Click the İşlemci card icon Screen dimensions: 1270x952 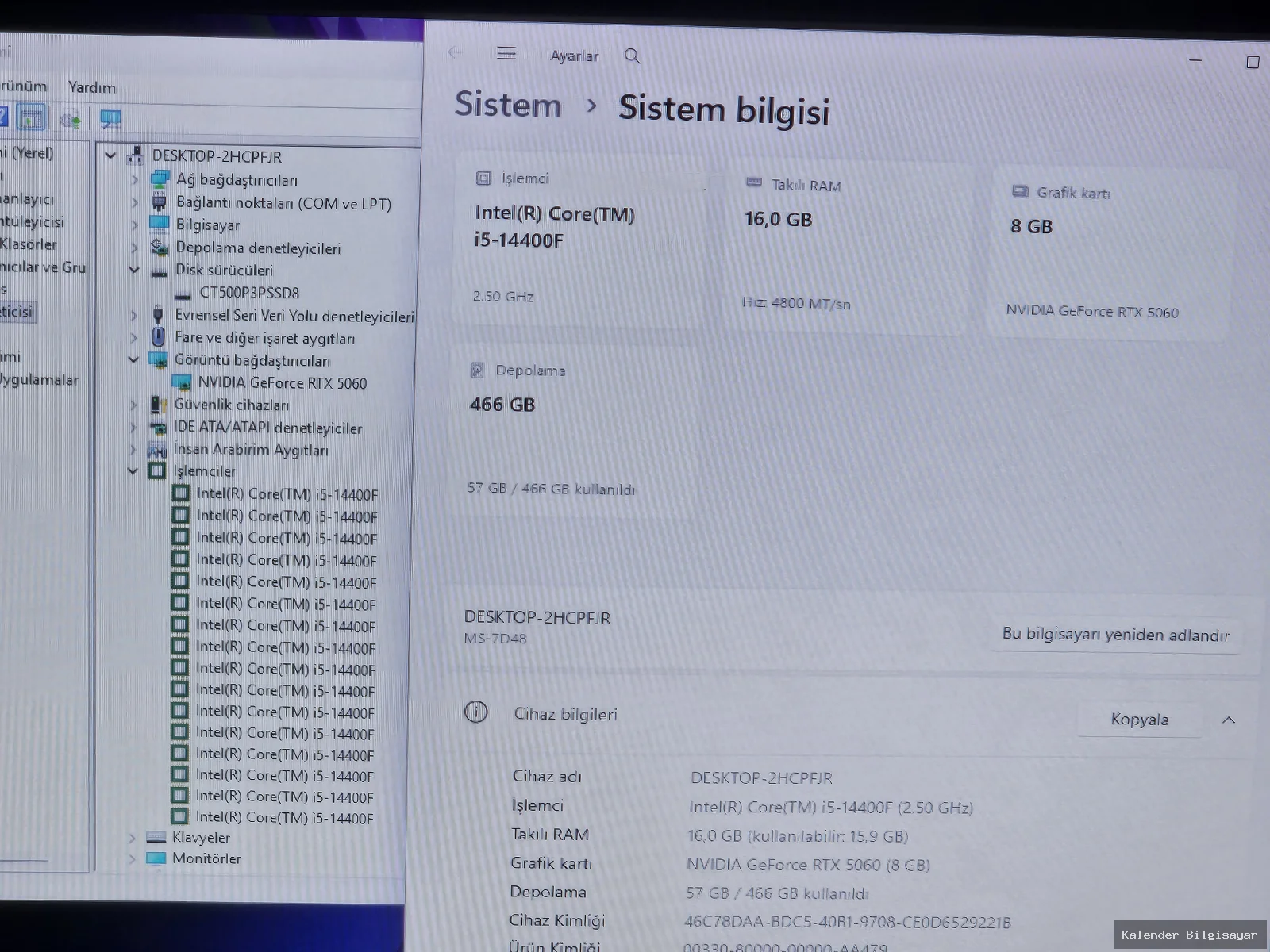point(483,178)
